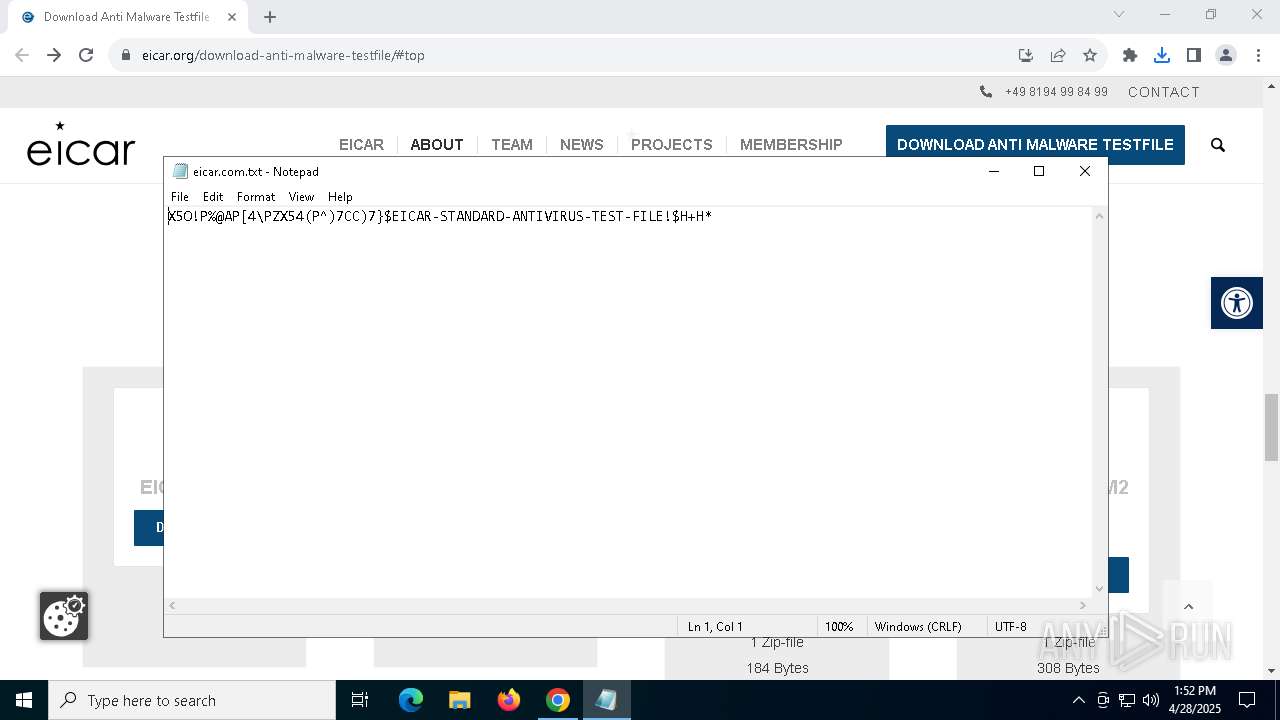This screenshot has height=720, width=1280.
Task: Switch to Notepad on taskbar
Action: 607,700
